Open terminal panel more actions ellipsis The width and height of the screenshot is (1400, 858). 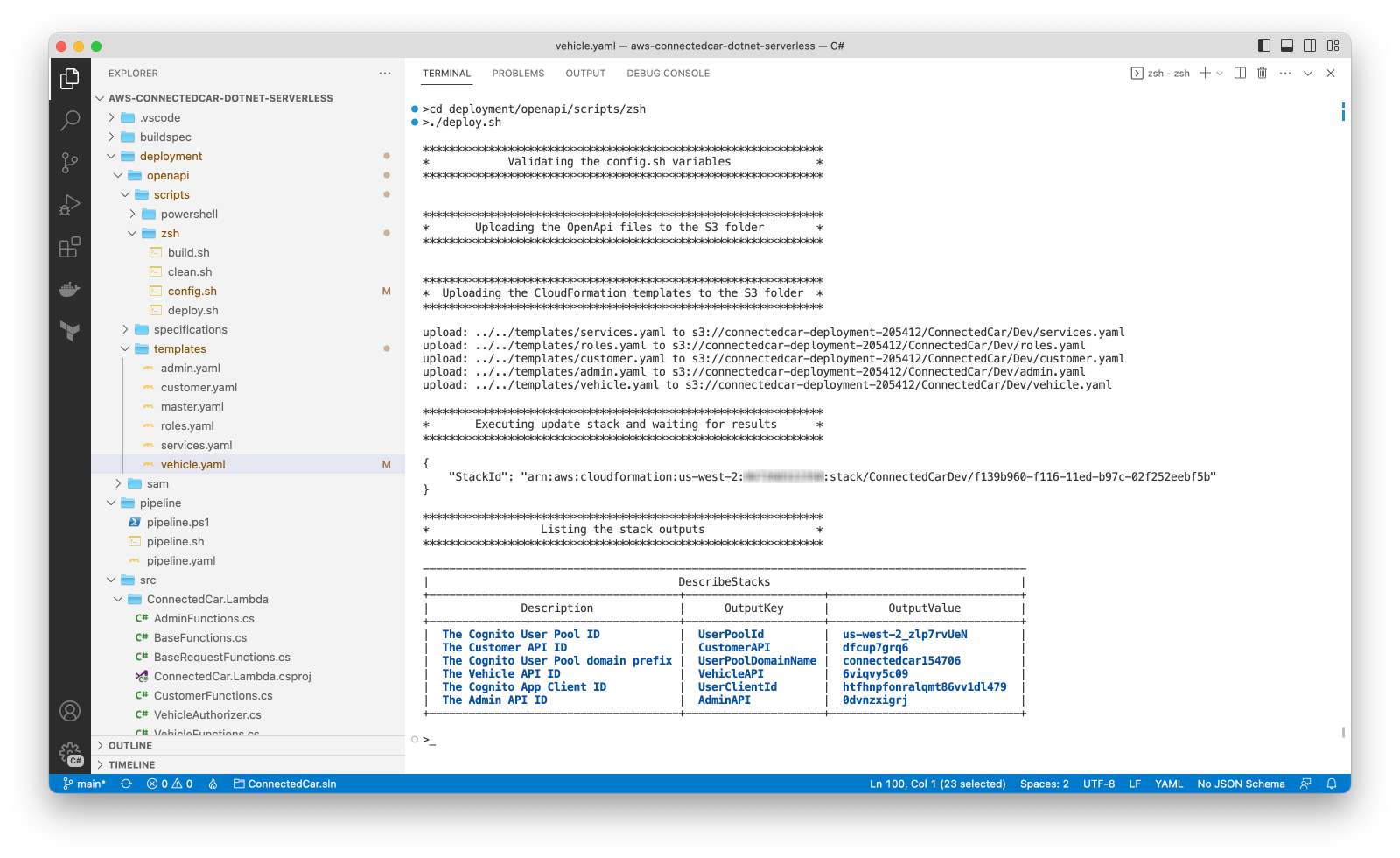click(1284, 74)
